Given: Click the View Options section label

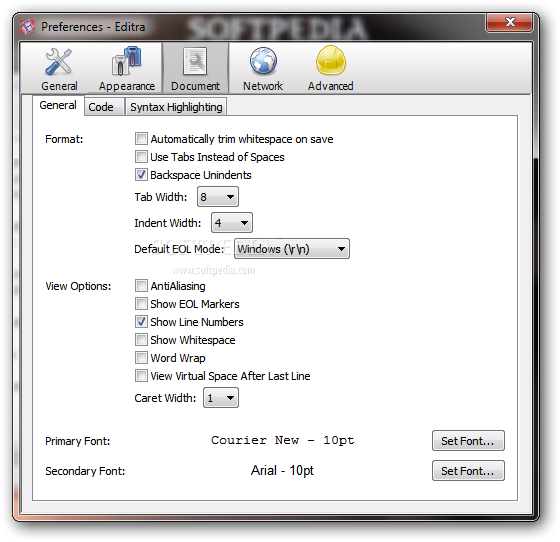Looking at the screenshot, I should point(78,286).
